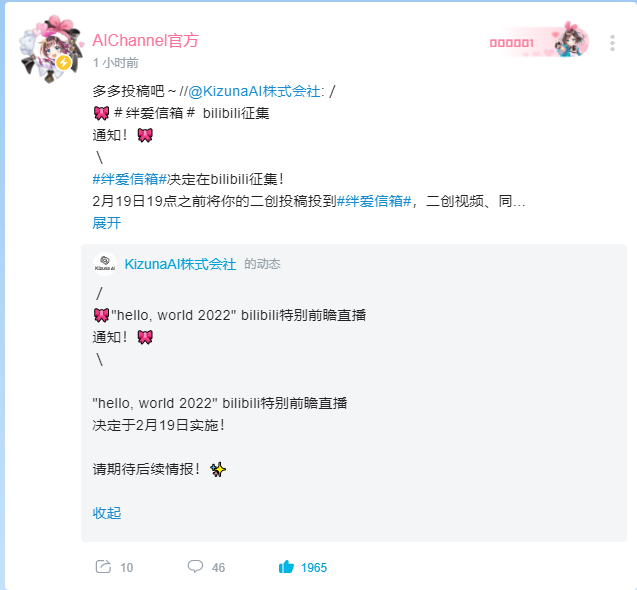
Task: Click the share count 10
Action: point(126,568)
